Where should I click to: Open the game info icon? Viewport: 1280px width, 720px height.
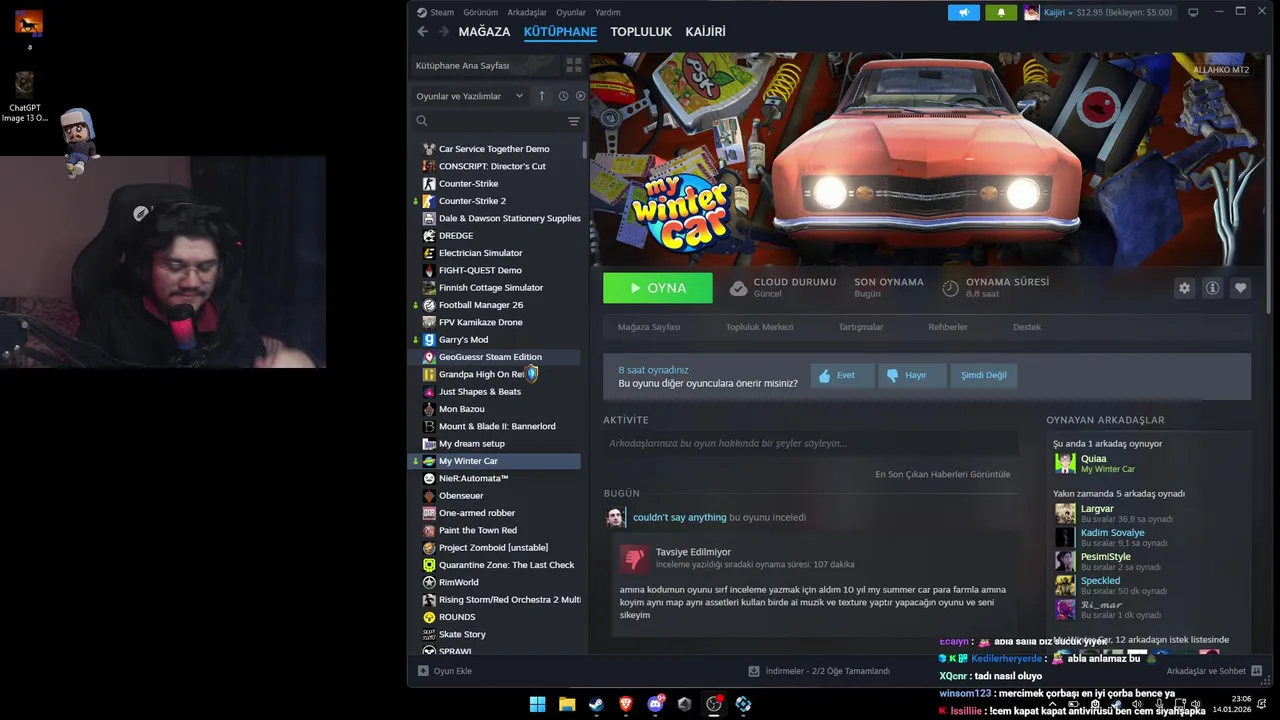(1212, 288)
